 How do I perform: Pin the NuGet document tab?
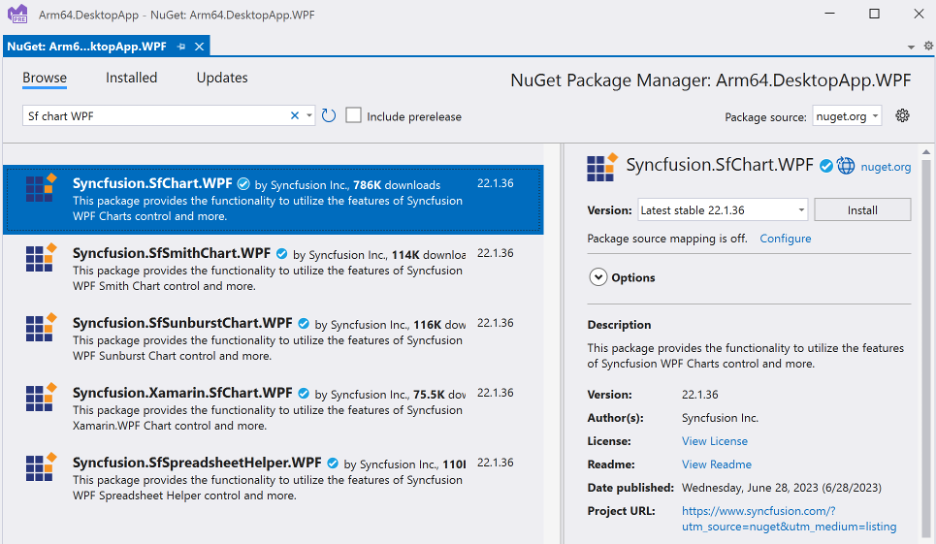[181, 47]
